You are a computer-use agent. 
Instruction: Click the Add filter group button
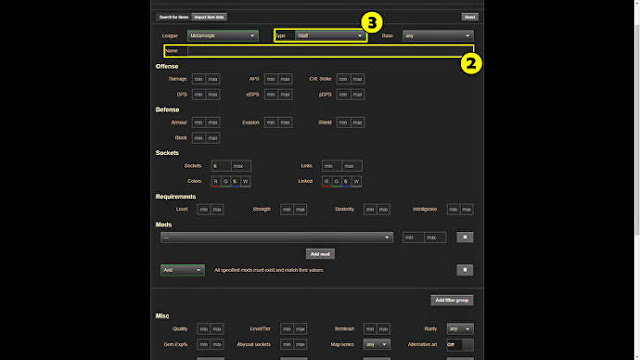(x=452, y=300)
